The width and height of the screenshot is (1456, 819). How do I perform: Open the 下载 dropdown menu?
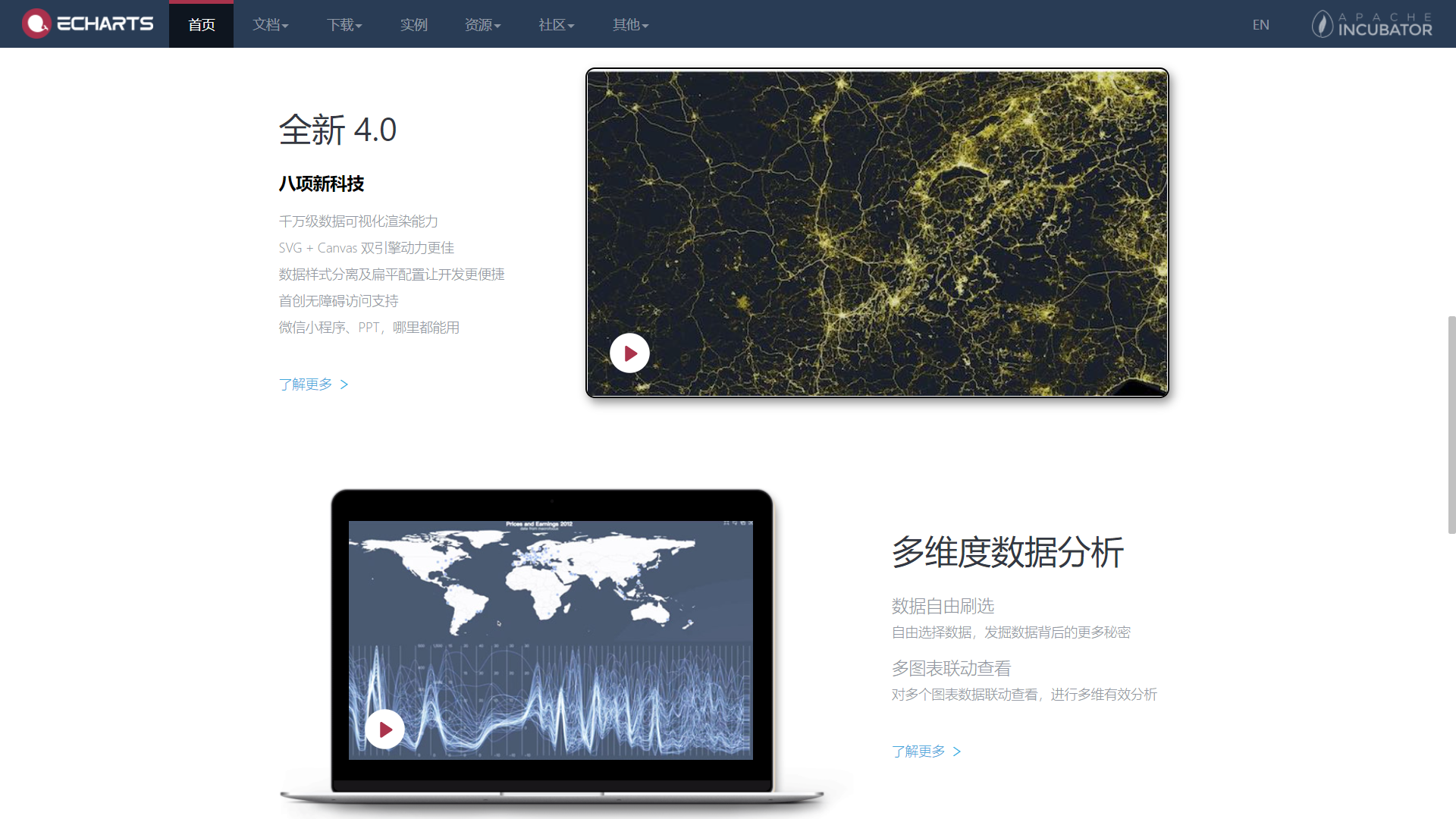tap(344, 25)
